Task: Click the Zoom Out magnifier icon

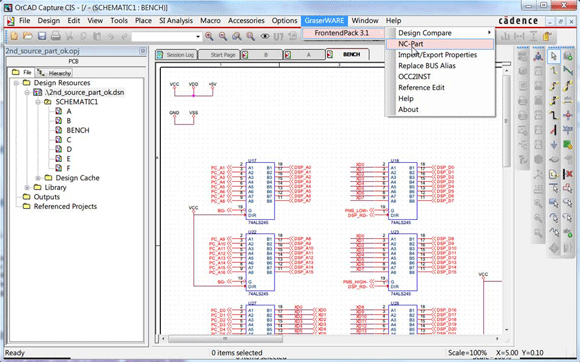Action: pyautogui.click(x=223, y=36)
